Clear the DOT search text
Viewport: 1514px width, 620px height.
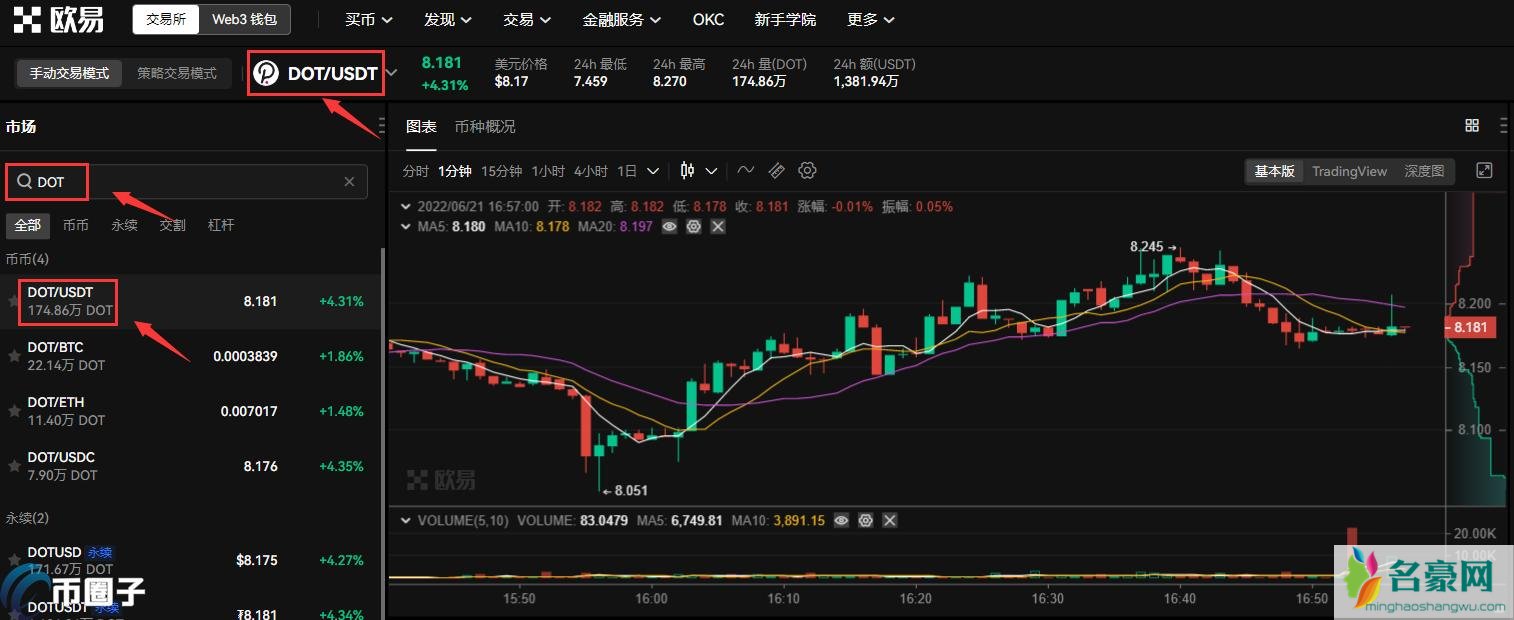[x=349, y=182]
